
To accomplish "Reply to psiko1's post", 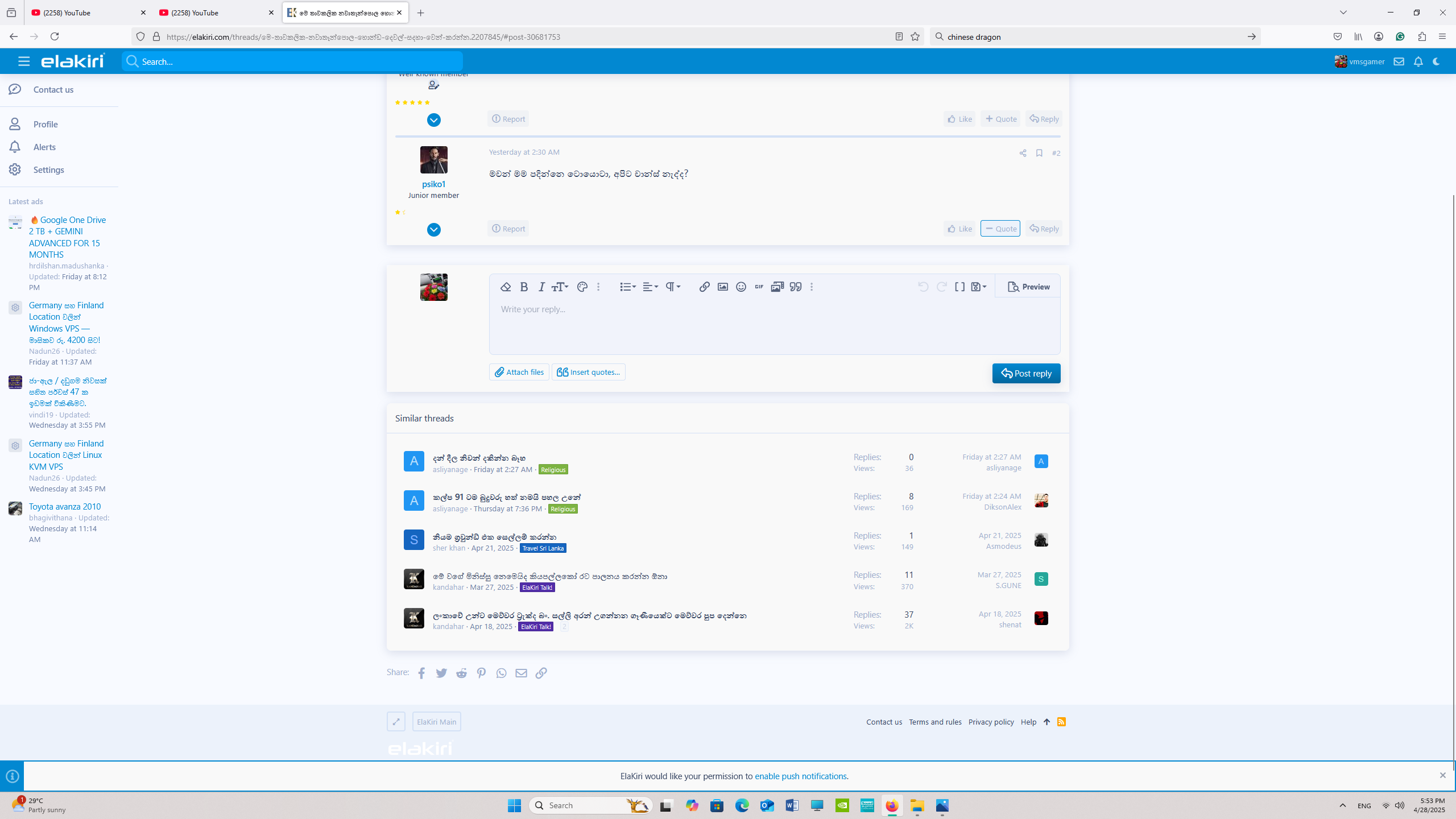I will coord(1043,229).
